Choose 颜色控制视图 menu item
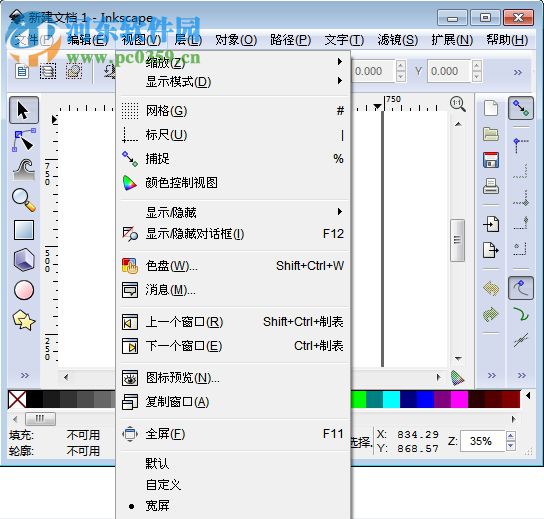The width and height of the screenshot is (544, 519). (x=233, y=183)
